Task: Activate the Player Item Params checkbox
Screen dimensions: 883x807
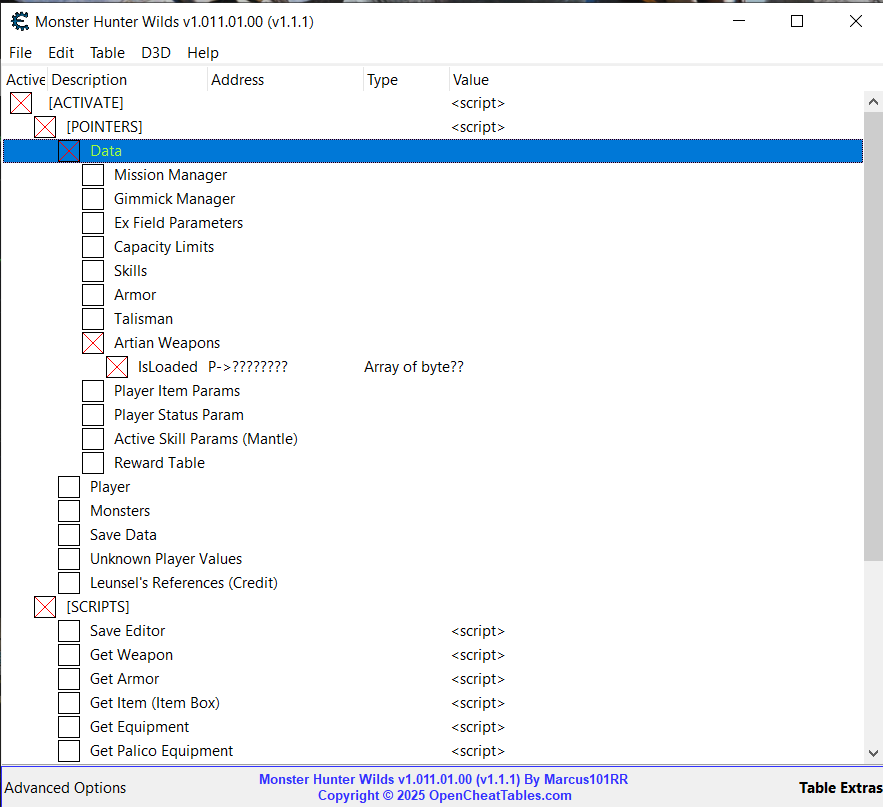Action: click(x=93, y=391)
